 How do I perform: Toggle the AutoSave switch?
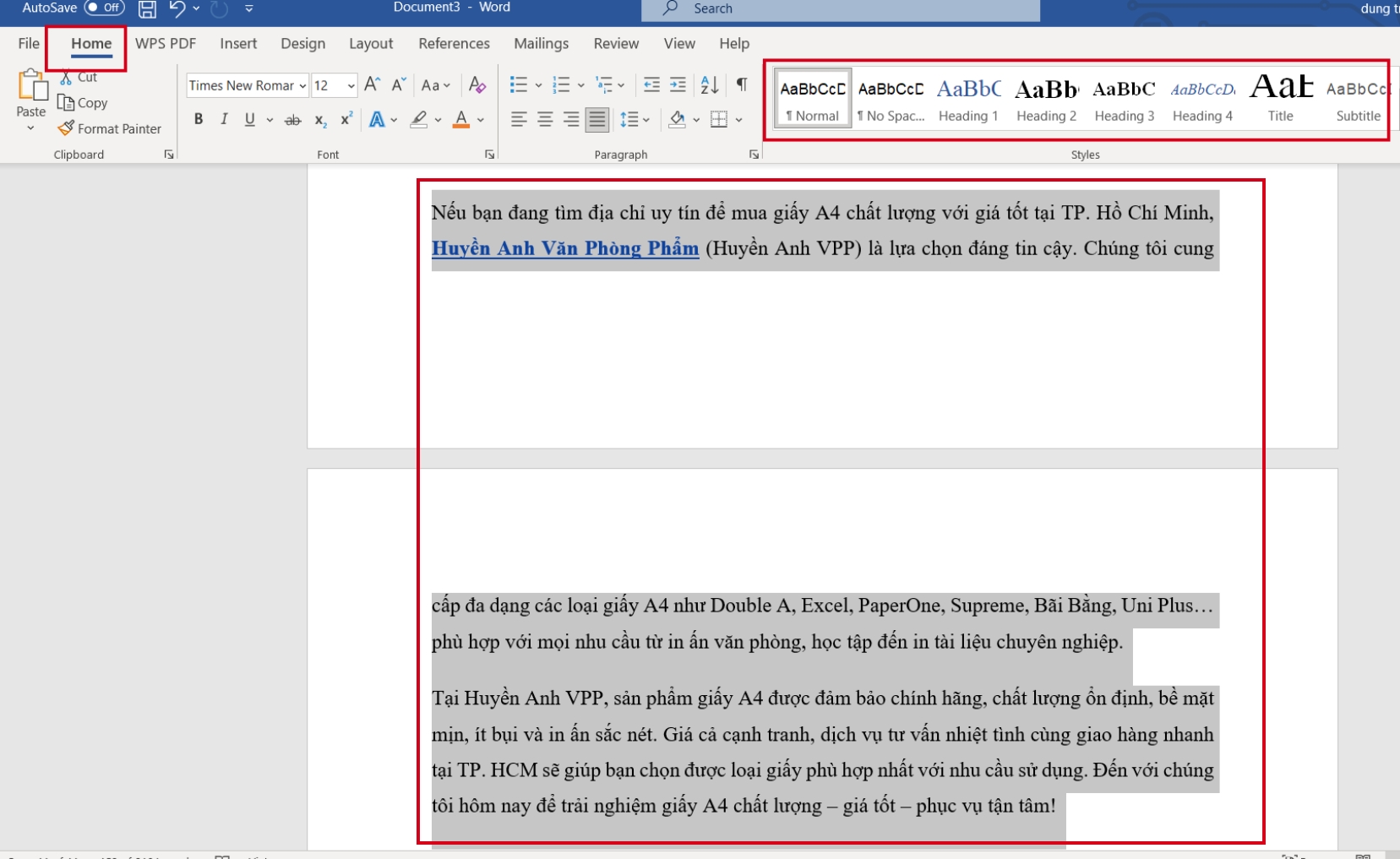point(105,8)
